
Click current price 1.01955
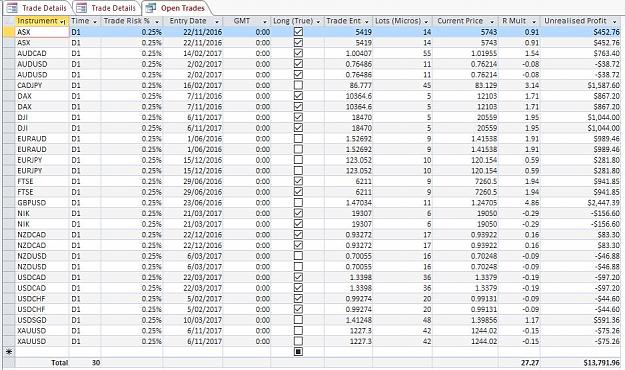pos(483,53)
